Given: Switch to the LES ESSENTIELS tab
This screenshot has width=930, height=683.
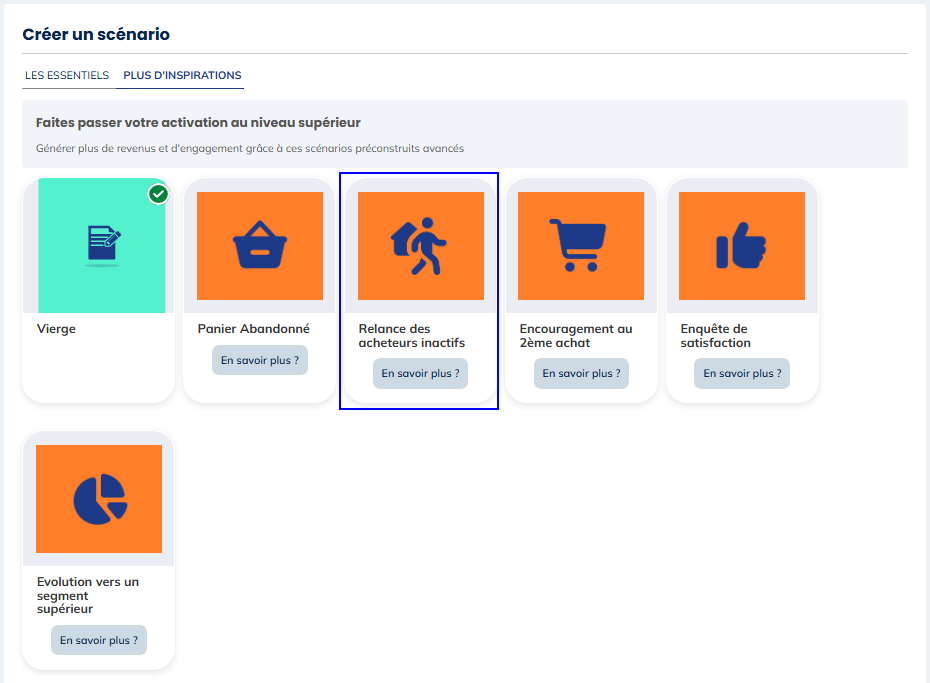Looking at the screenshot, I should (x=67, y=75).
